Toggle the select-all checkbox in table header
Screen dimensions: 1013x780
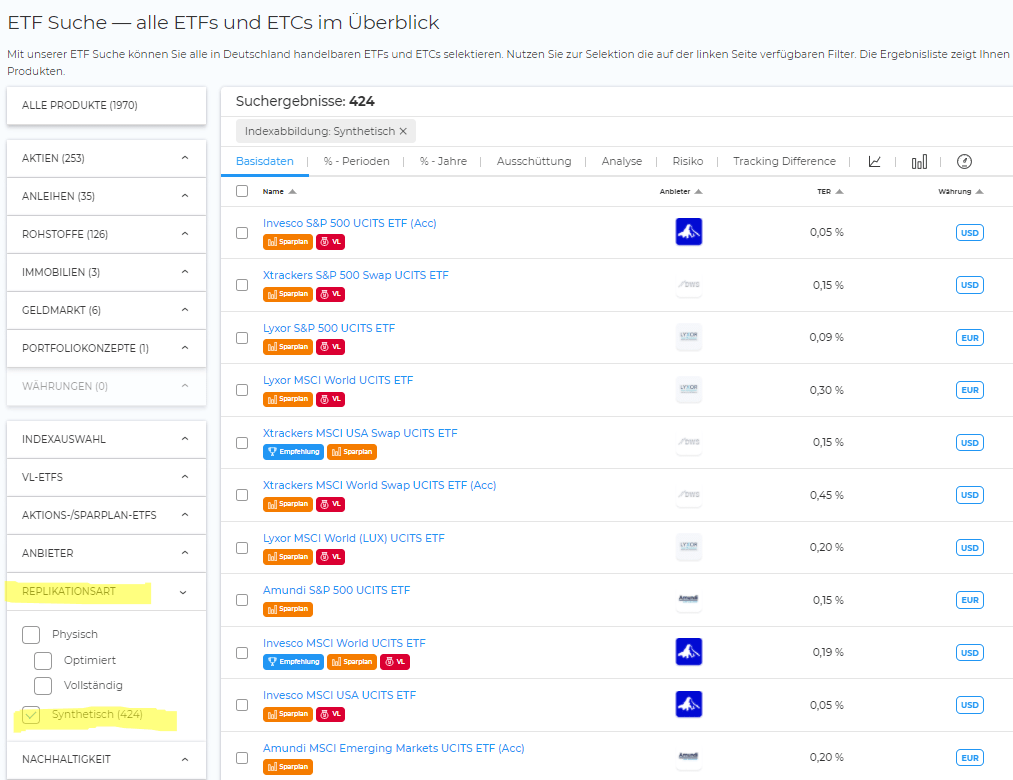[x=242, y=191]
